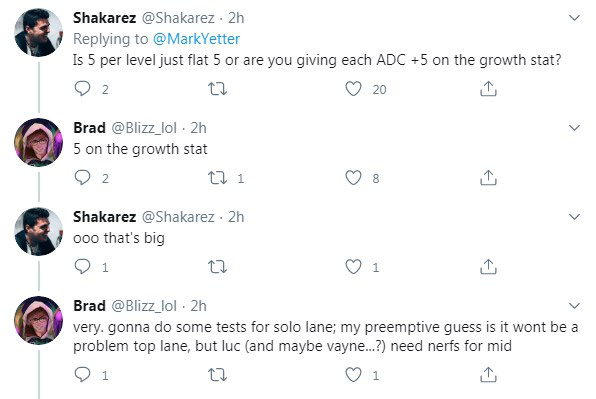Reply to 'ooo that's big' tweet
Image resolution: width=596 pixels, height=399 pixels.
click(x=82, y=266)
